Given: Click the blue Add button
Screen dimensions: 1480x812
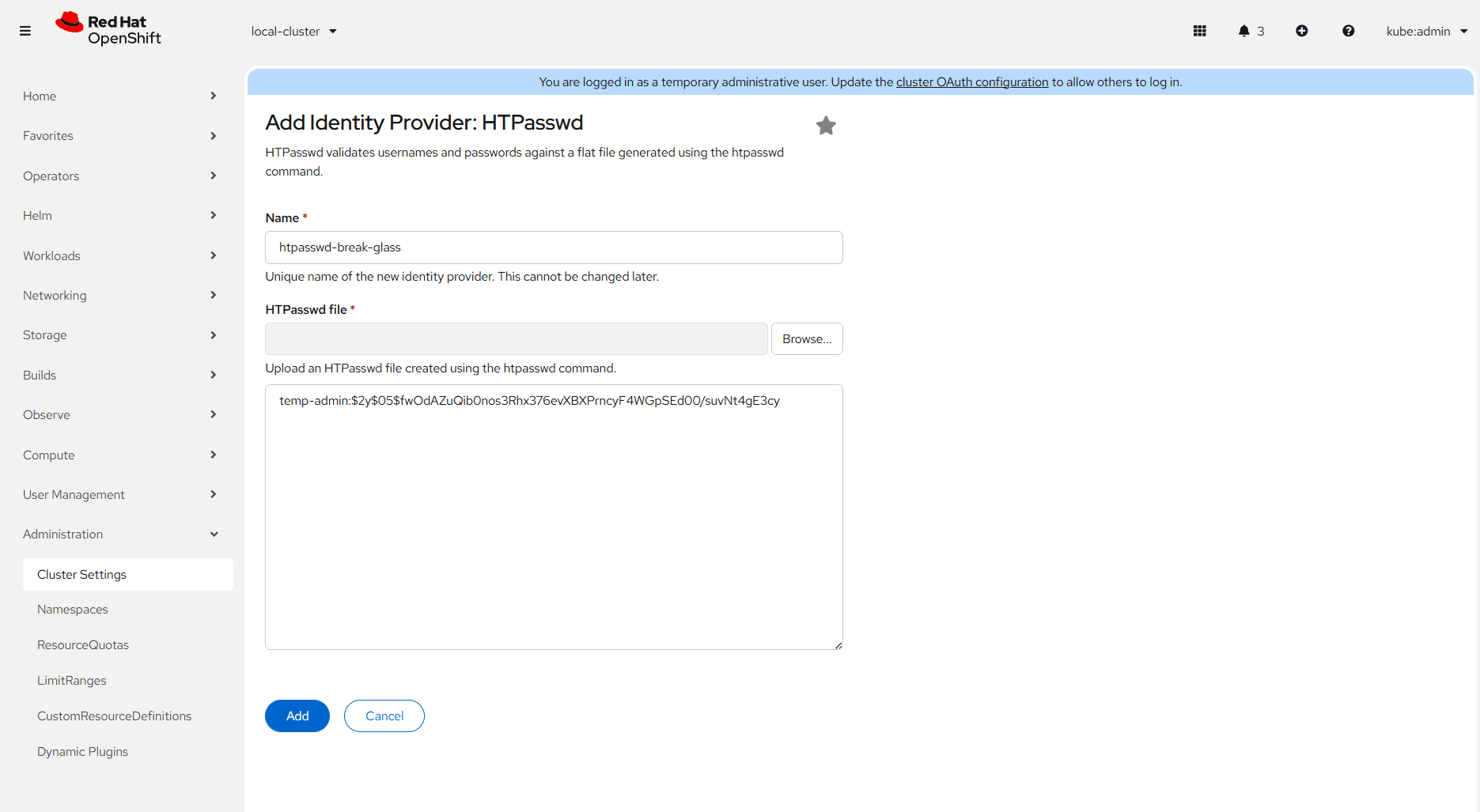Looking at the screenshot, I should pyautogui.click(x=297, y=716).
